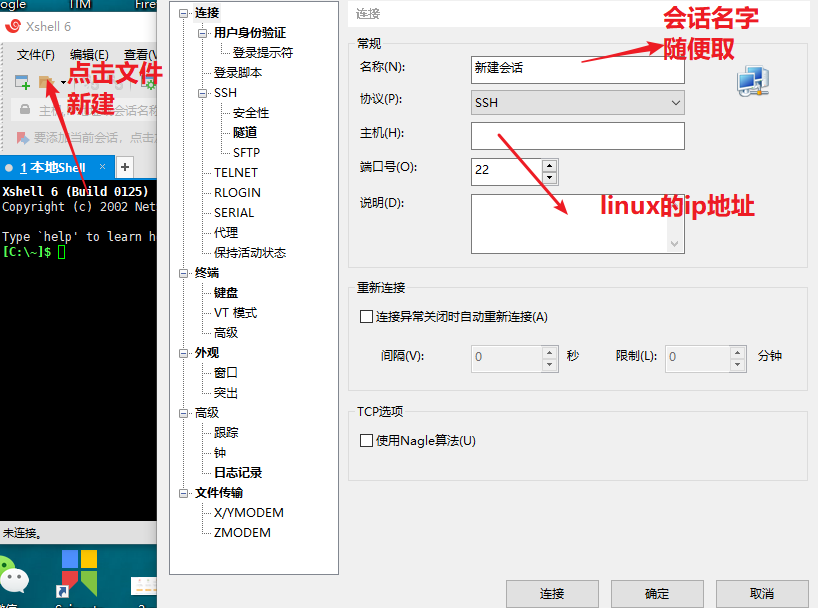This screenshot has width=818, height=608.
Task: Select 跟踪 in the tree
Action: click(x=226, y=433)
